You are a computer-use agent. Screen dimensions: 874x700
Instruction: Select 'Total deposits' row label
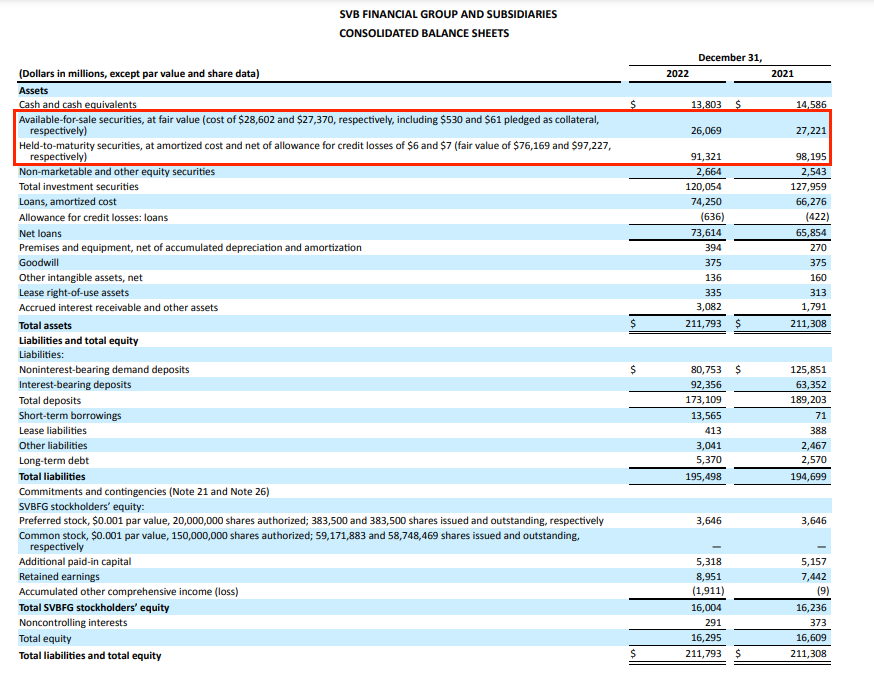point(50,401)
